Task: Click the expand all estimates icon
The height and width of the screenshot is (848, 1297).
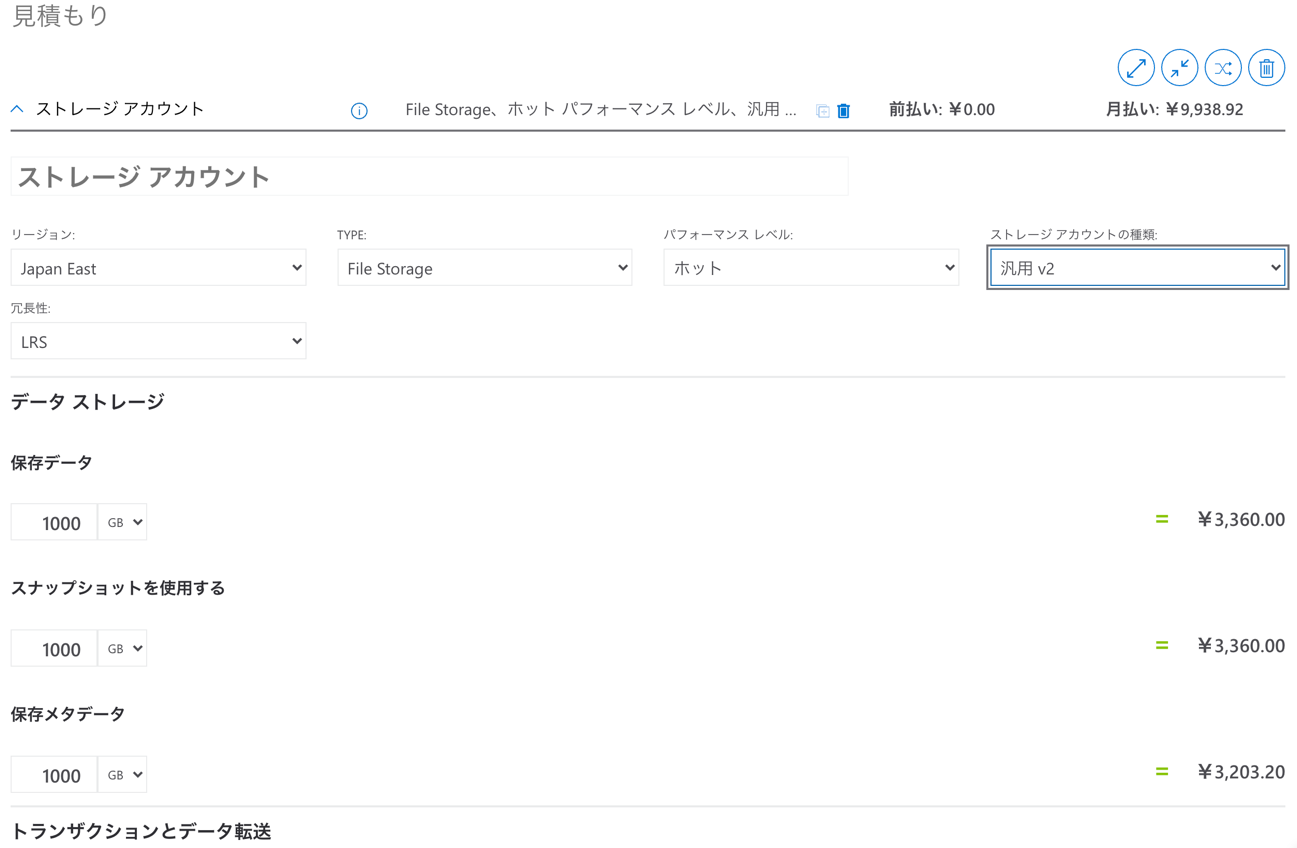Action: [x=1136, y=68]
